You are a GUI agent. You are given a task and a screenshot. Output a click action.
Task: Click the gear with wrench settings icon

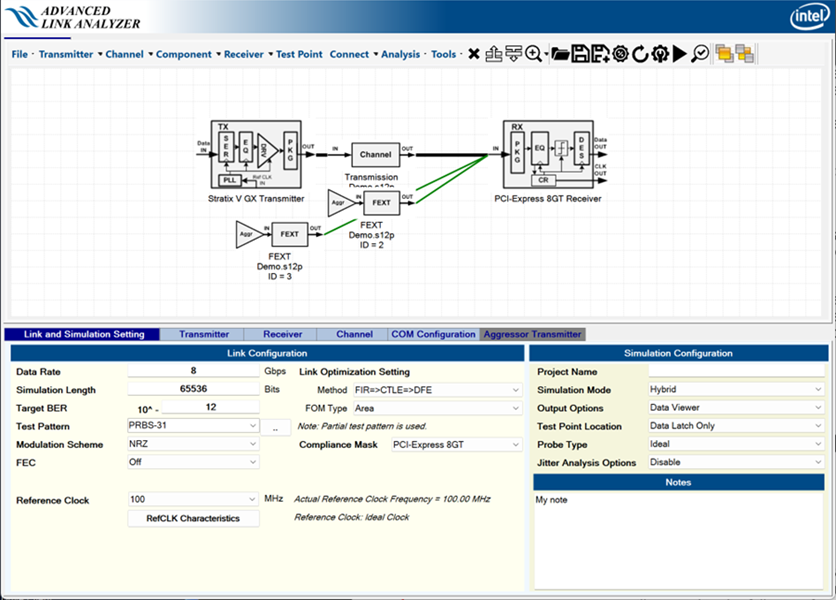point(660,54)
